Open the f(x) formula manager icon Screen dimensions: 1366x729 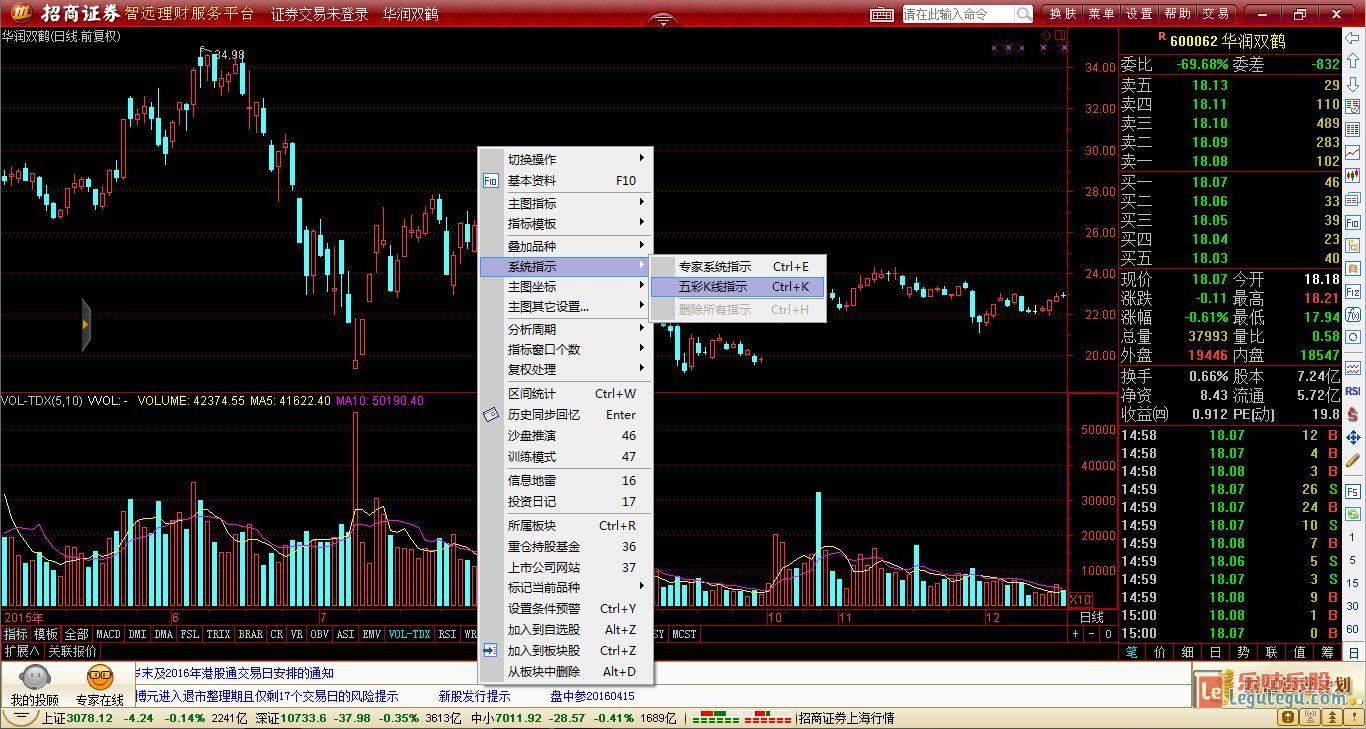(x=1352, y=316)
